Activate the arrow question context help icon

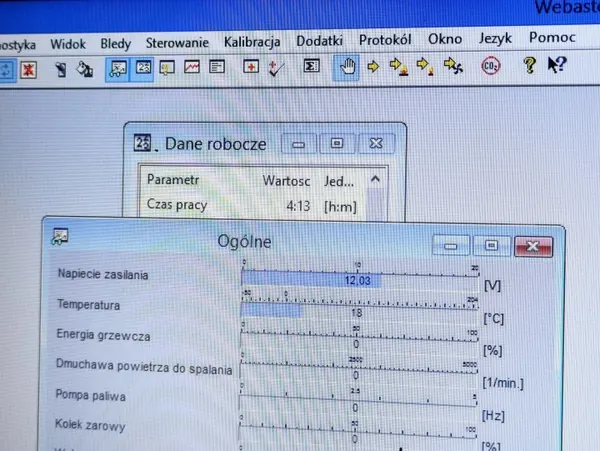(x=557, y=64)
